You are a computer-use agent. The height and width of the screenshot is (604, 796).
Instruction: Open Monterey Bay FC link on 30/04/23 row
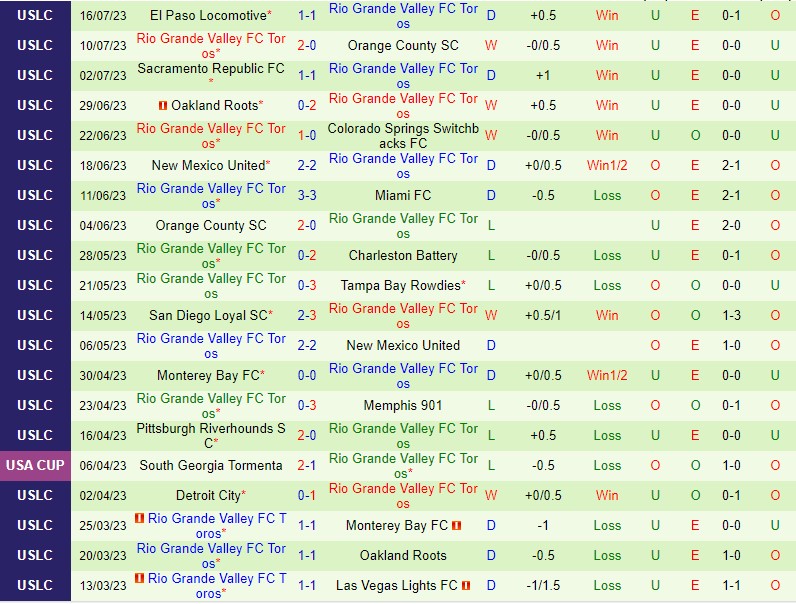[x=208, y=376]
